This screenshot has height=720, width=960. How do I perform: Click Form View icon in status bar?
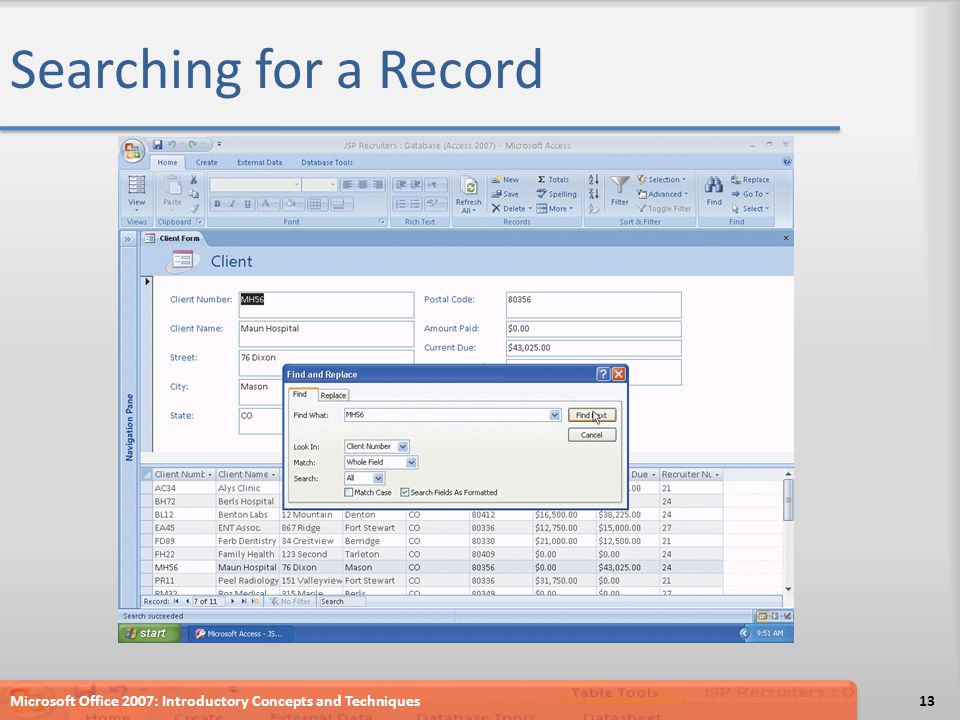pos(763,616)
